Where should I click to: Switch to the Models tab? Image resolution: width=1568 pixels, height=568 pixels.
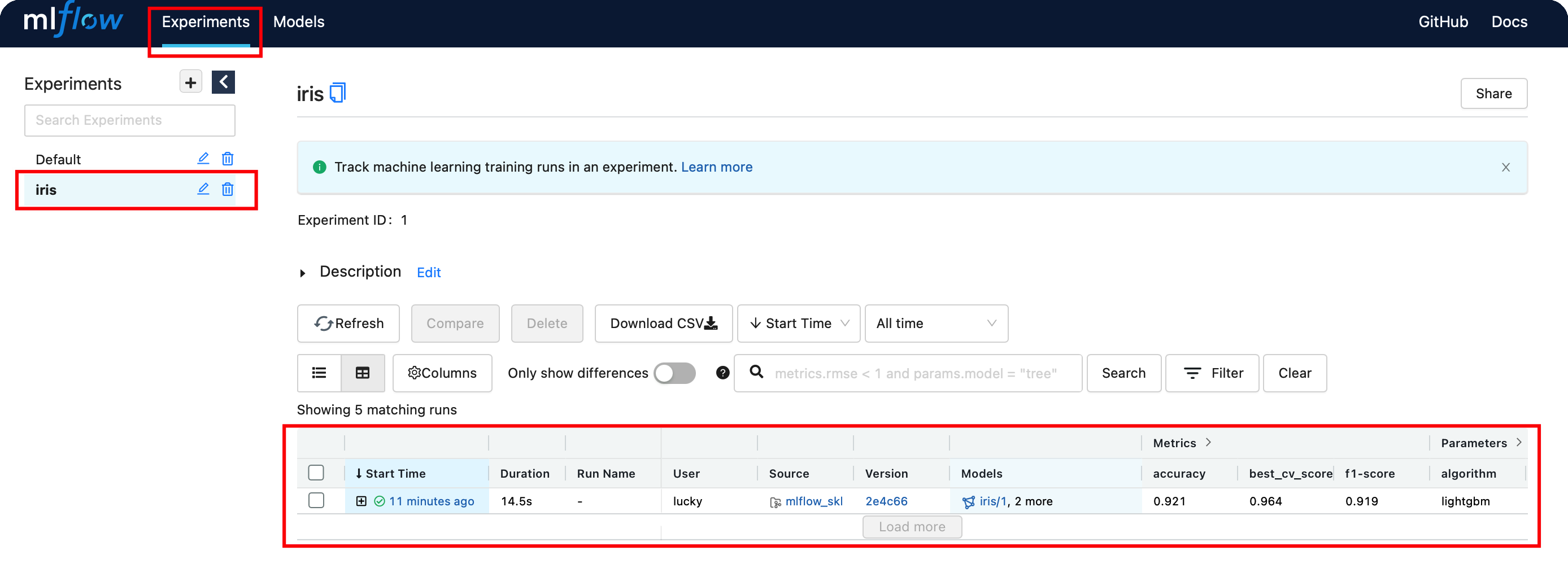point(298,22)
